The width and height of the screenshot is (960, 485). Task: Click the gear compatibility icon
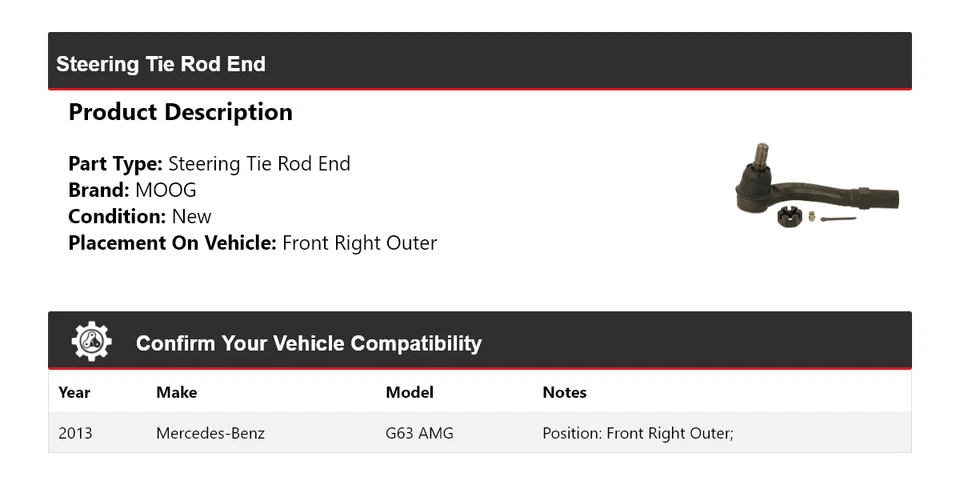91,341
